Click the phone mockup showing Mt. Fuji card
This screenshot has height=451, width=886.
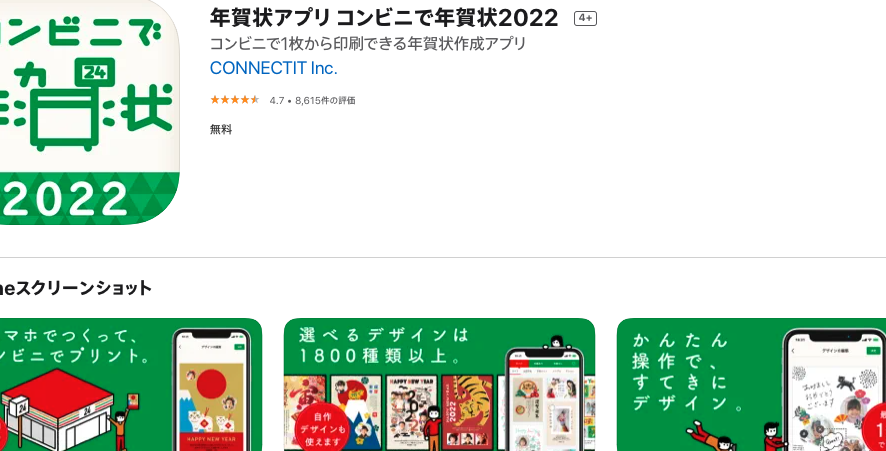click(211, 389)
